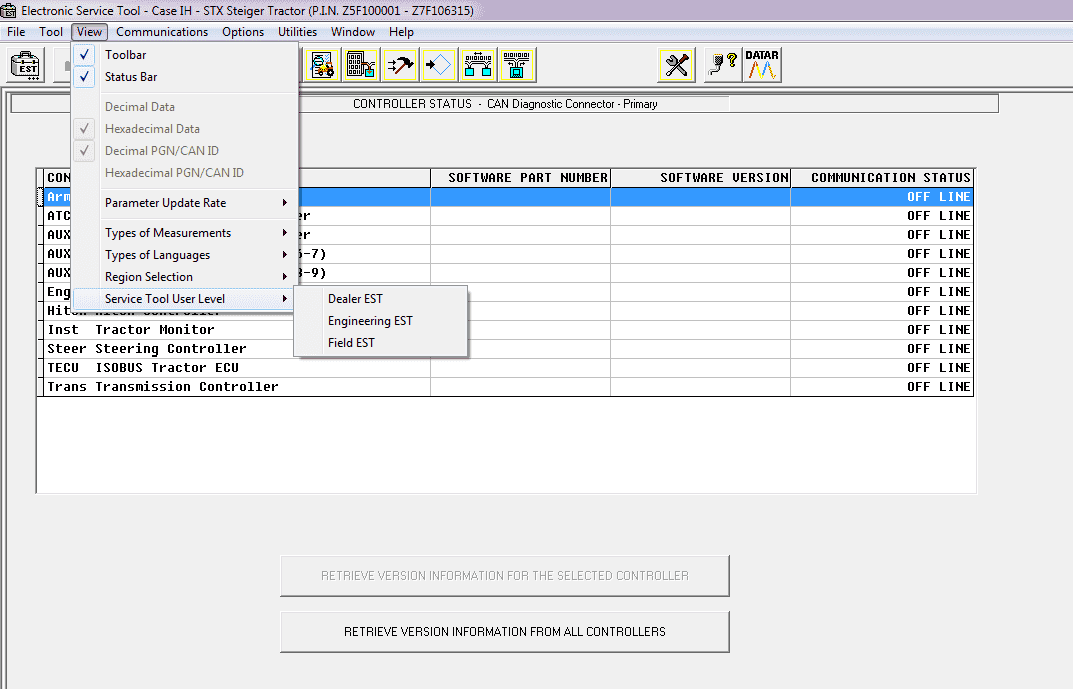Open the Tool menu
Image resolution: width=1073 pixels, height=689 pixels.
51,31
